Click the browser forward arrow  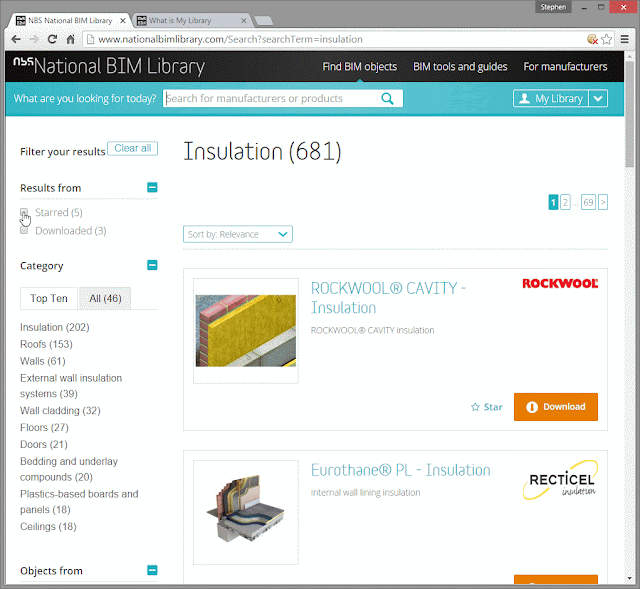pos(34,39)
